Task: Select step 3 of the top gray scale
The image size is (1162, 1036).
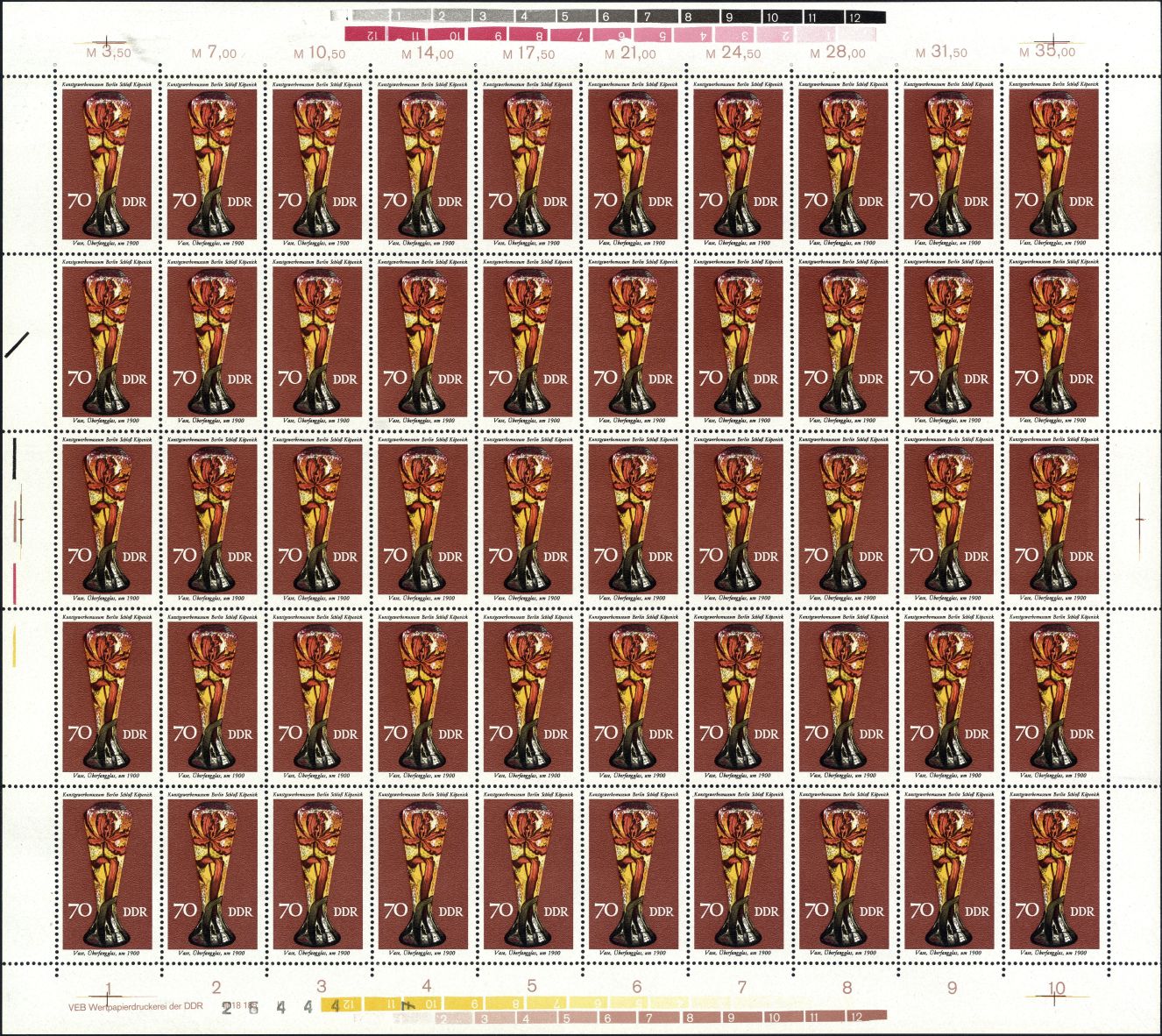Action: tap(492, 17)
